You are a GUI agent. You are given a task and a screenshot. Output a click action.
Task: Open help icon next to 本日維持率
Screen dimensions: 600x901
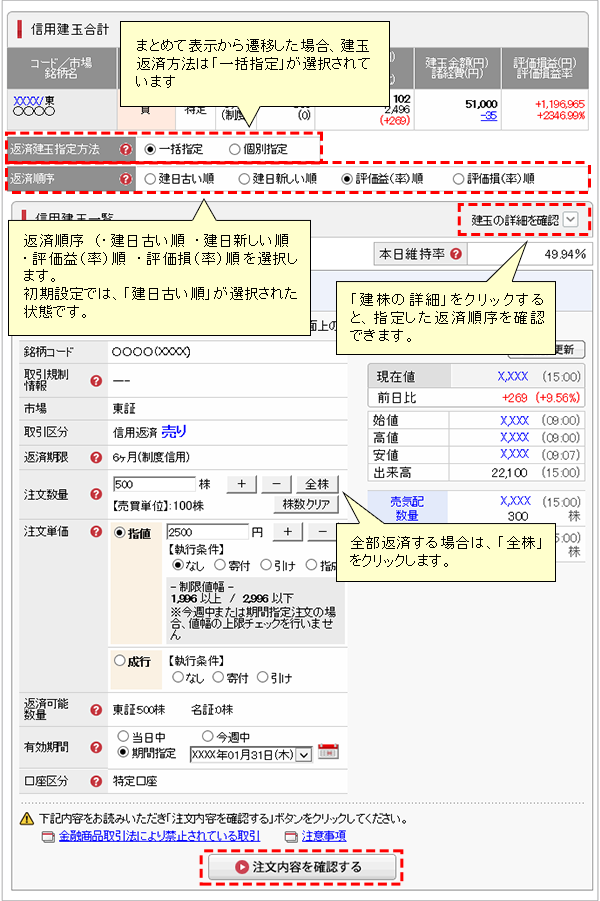pyautogui.click(x=456, y=254)
